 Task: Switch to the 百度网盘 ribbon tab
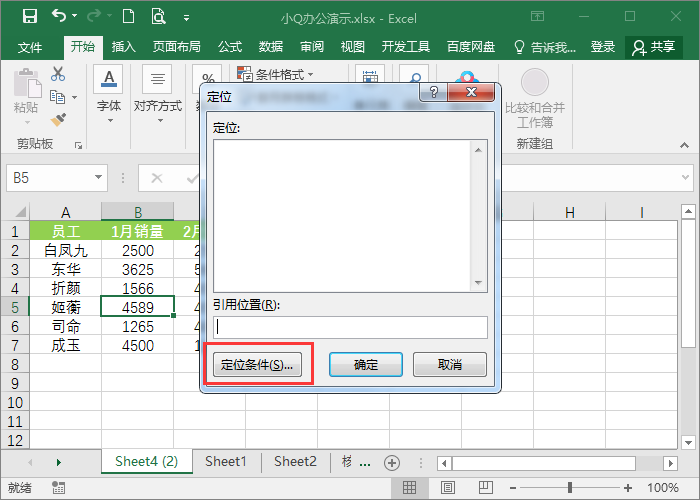(471, 46)
